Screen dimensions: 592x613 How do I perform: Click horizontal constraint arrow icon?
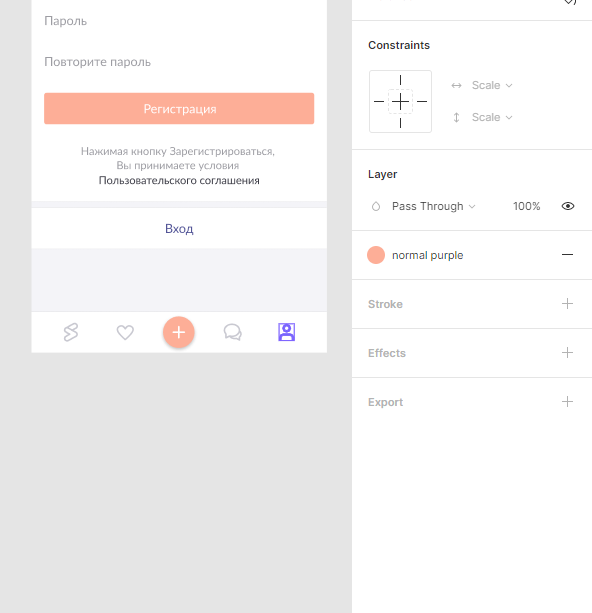(456, 85)
